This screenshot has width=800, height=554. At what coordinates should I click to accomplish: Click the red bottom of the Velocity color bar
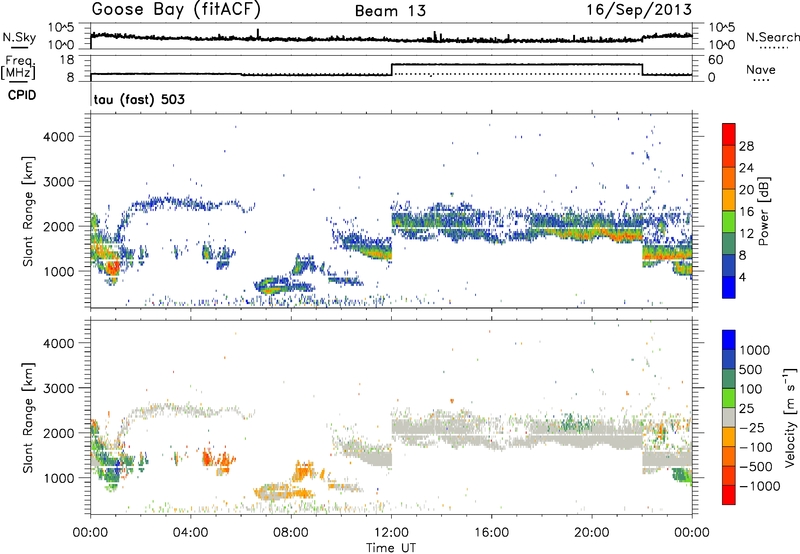pyautogui.click(x=729, y=494)
